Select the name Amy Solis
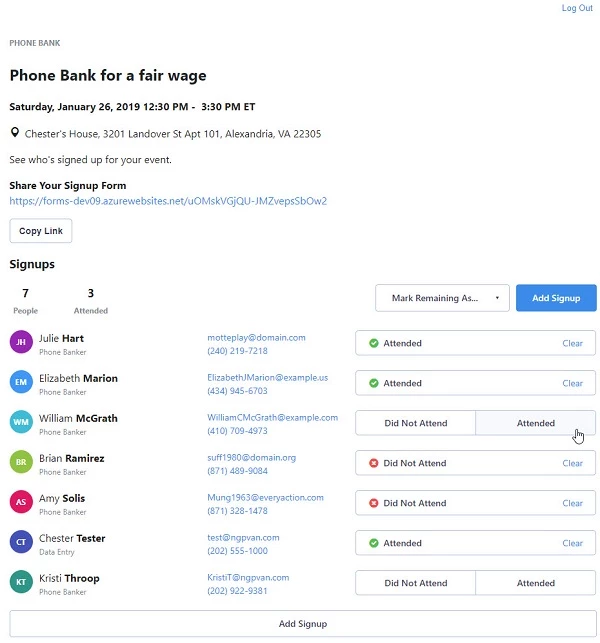 (62, 498)
